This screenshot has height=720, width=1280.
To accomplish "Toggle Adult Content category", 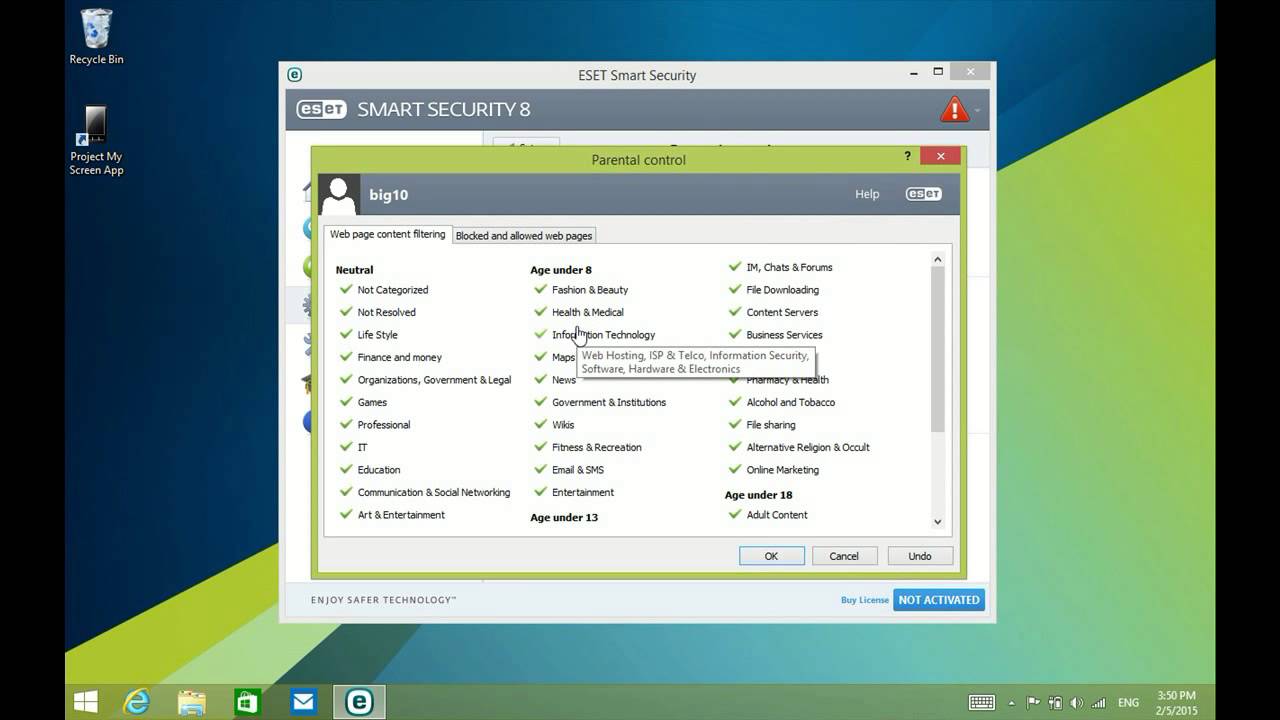I will (x=735, y=514).
